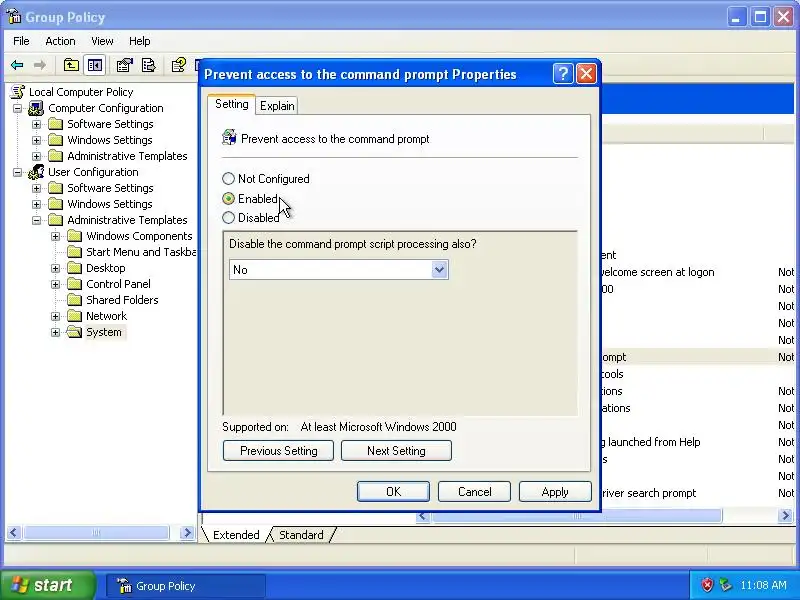Click the Apply button

(x=555, y=491)
